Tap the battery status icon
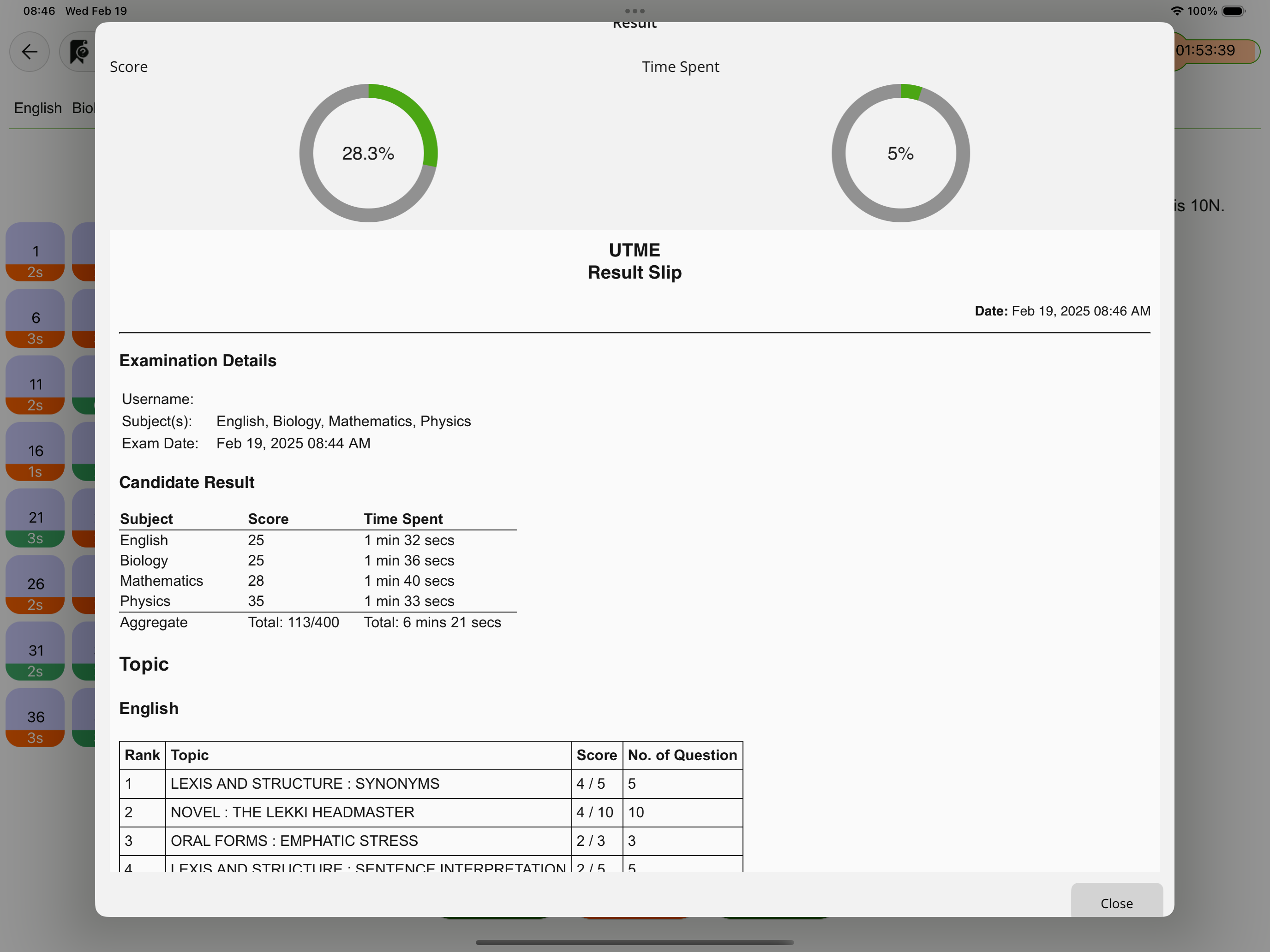Image resolution: width=1270 pixels, height=952 pixels. (x=1233, y=11)
